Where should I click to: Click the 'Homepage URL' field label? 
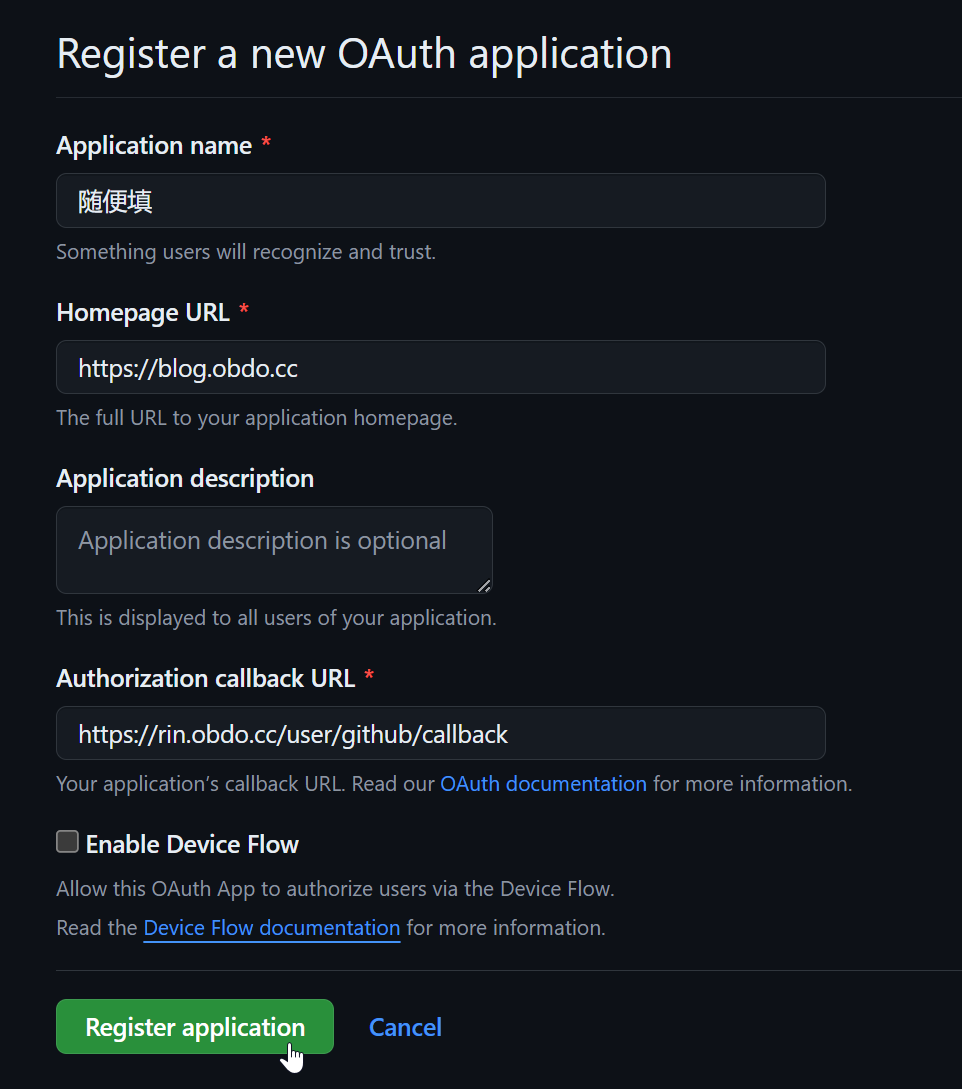click(x=143, y=313)
